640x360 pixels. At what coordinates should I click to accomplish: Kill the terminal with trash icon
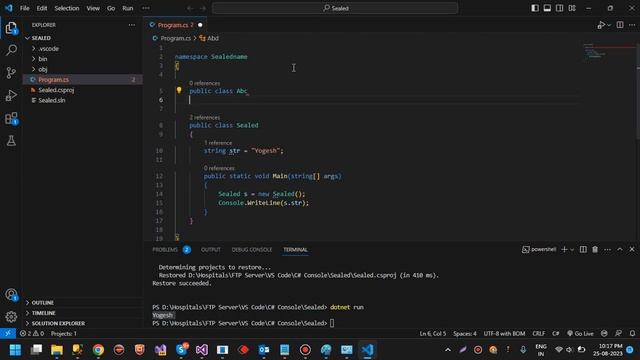point(595,249)
